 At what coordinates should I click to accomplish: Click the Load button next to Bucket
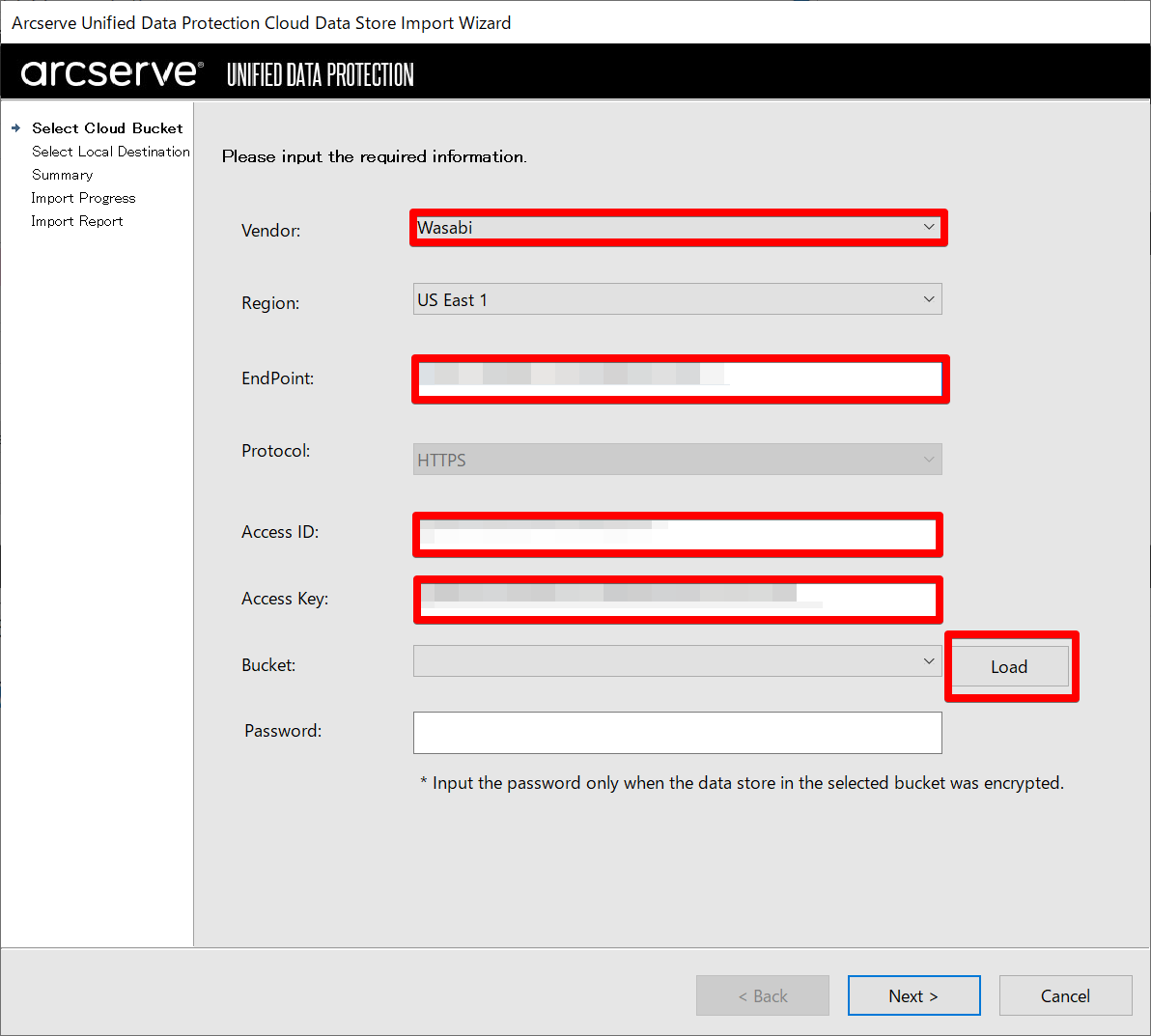point(1010,666)
